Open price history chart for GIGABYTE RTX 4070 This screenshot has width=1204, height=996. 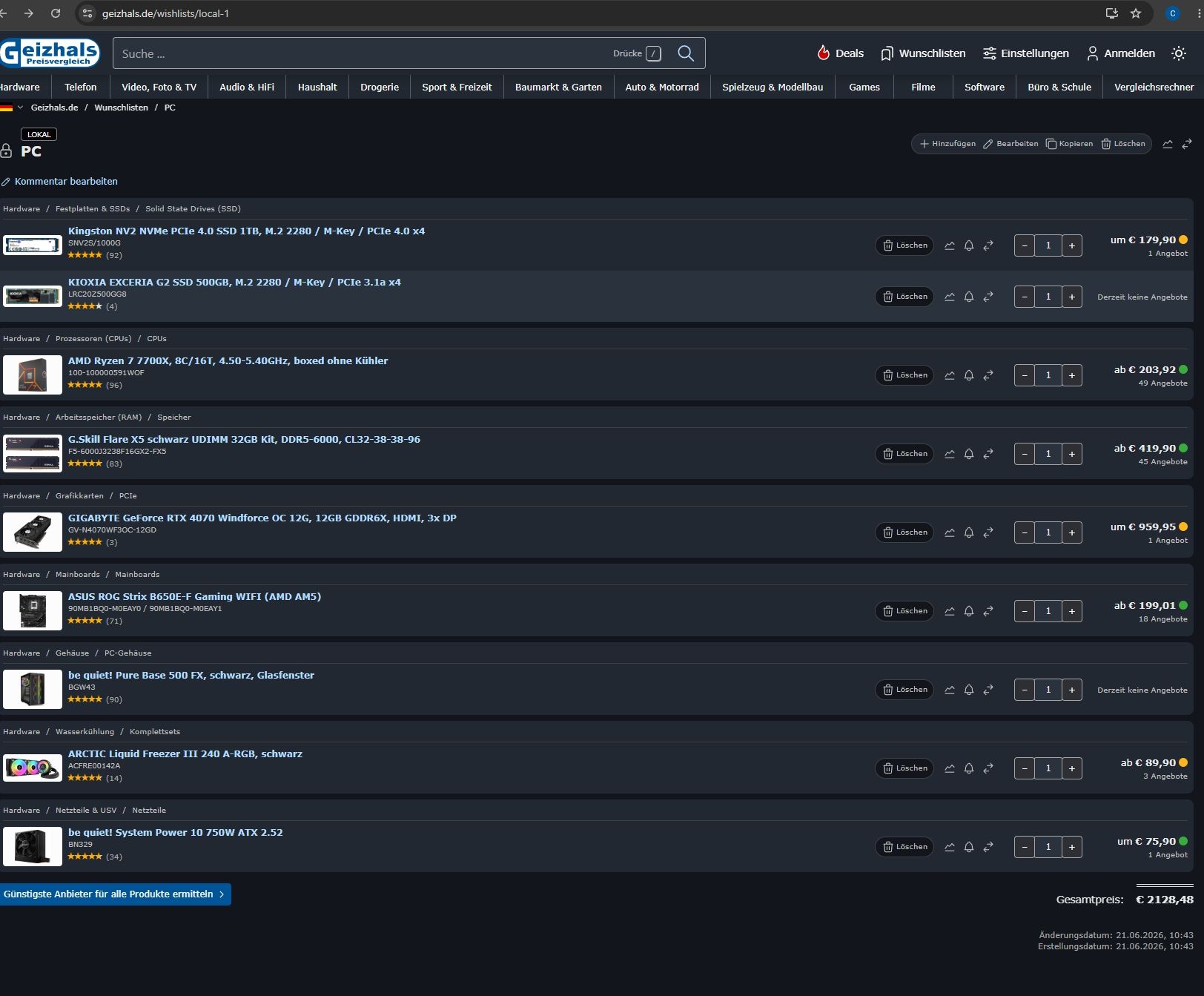click(x=950, y=532)
